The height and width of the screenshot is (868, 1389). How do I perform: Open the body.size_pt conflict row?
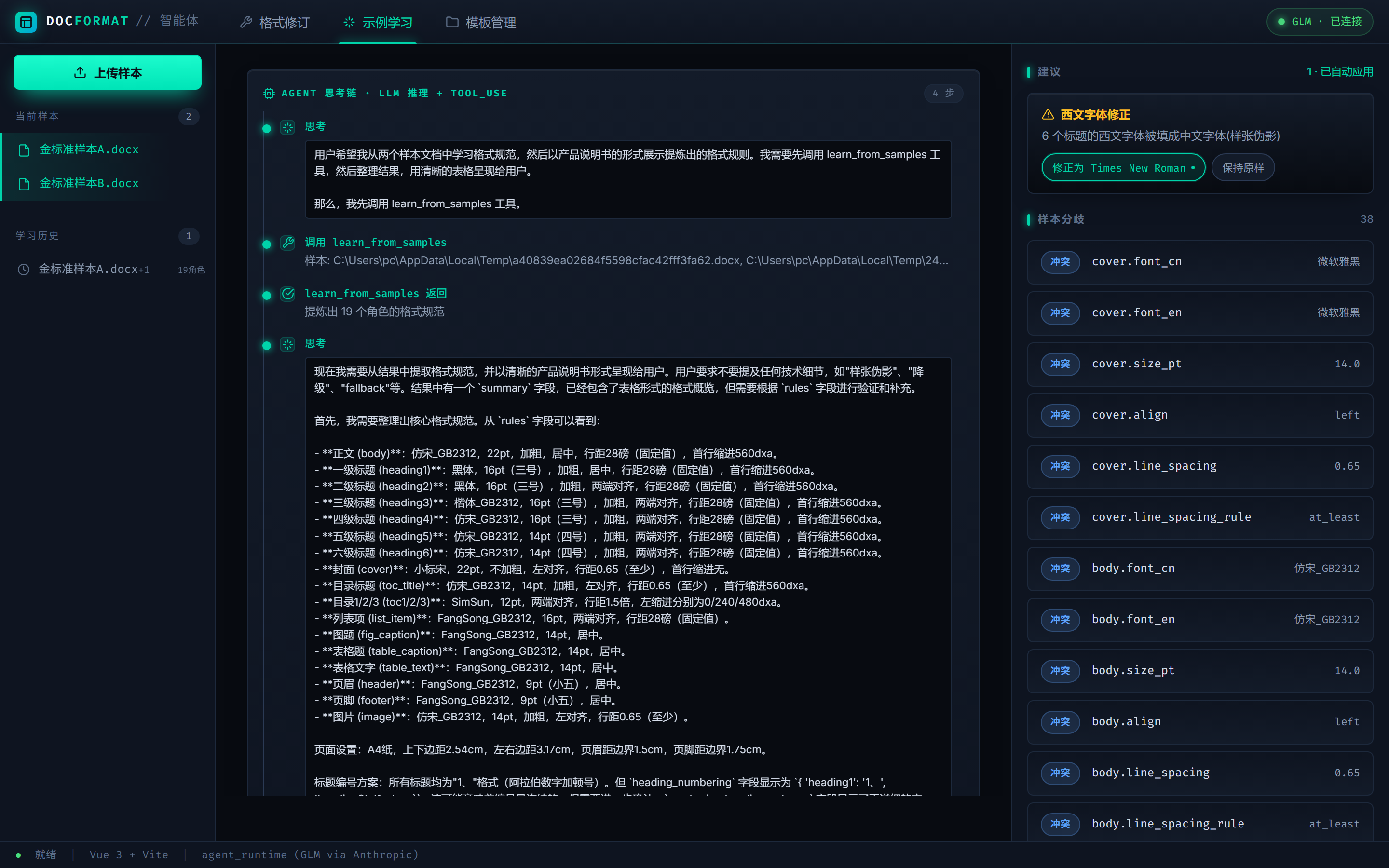coord(1199,670)
